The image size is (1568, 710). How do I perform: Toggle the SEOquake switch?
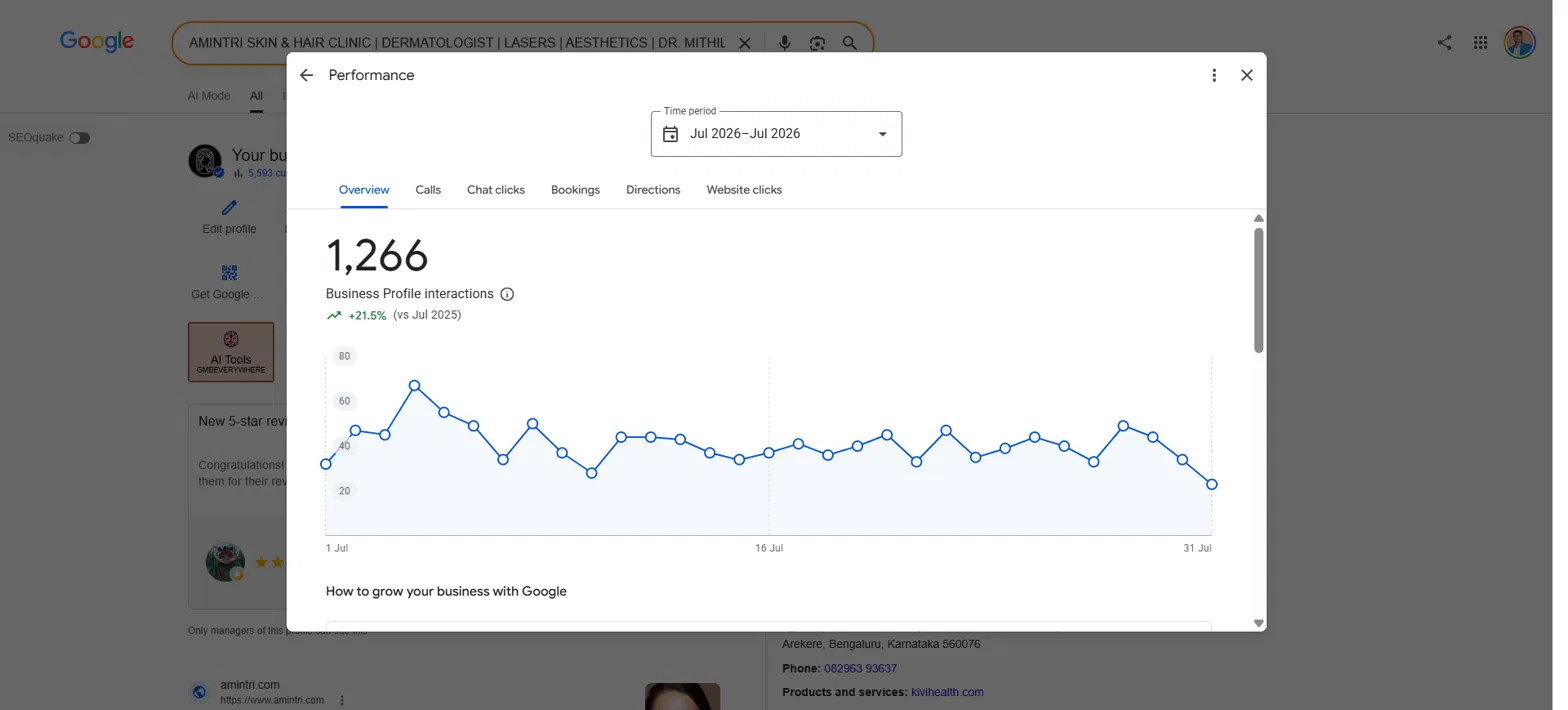(79, 138)
